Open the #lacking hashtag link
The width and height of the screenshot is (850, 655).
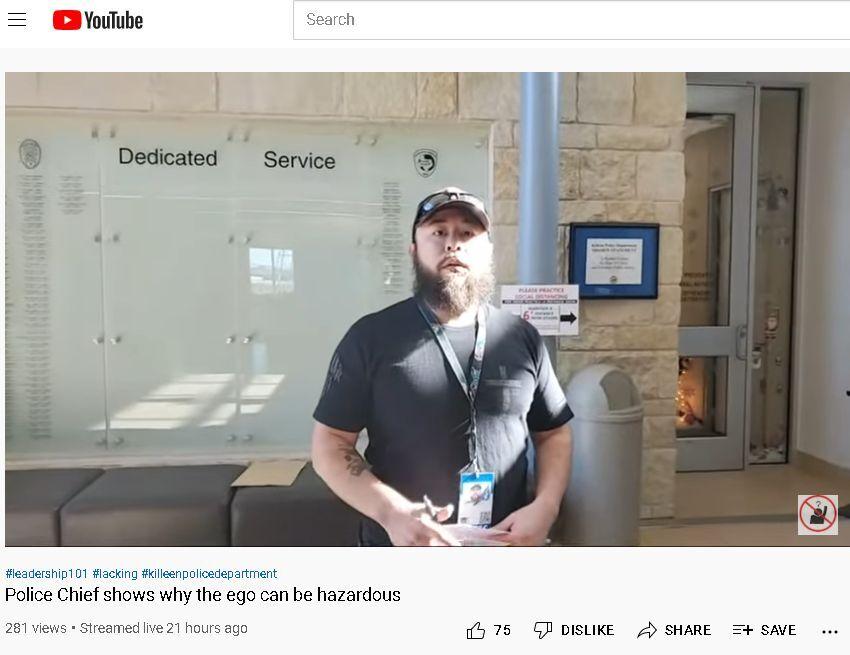[x=115, y=574]
